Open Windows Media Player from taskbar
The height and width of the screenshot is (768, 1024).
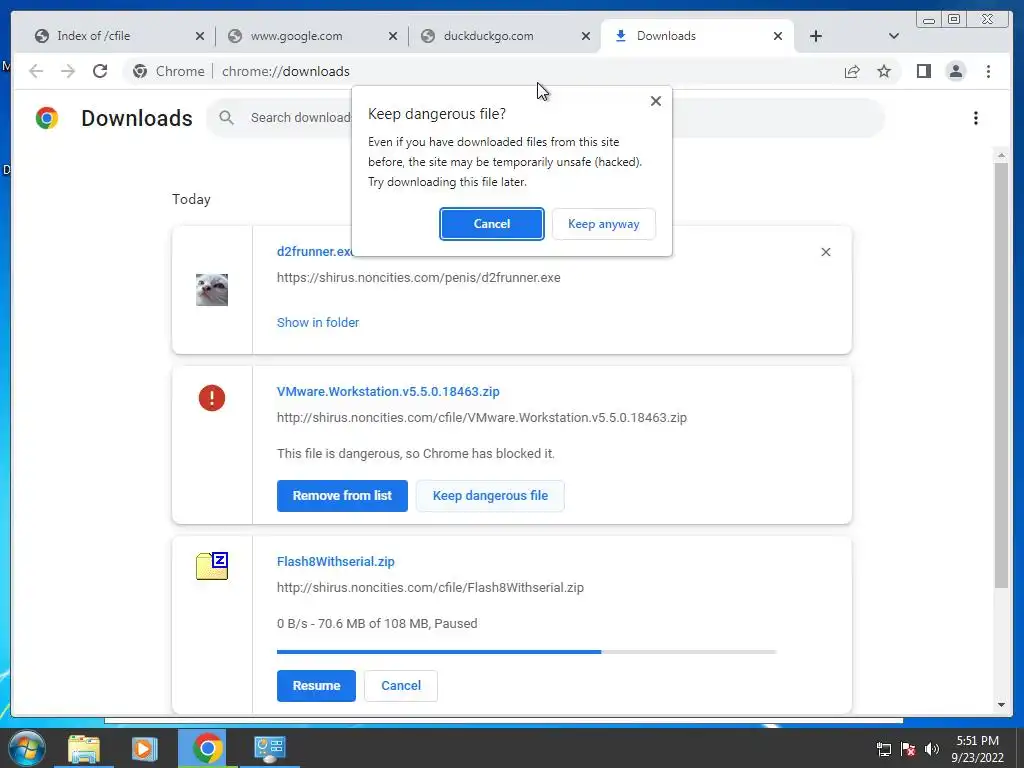[144, 748]
